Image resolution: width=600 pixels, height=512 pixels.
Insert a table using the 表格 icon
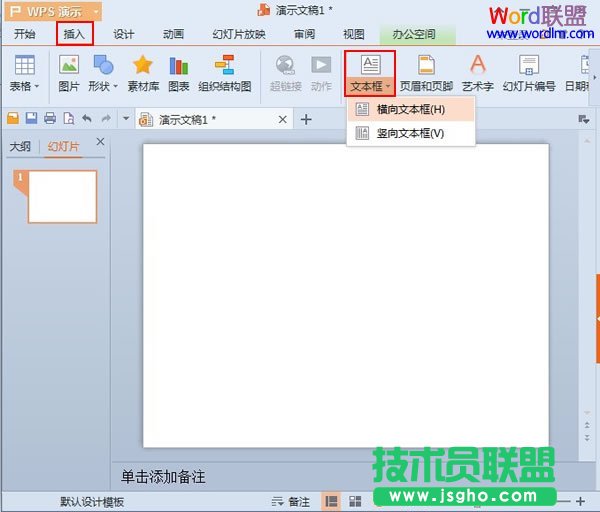24,65
